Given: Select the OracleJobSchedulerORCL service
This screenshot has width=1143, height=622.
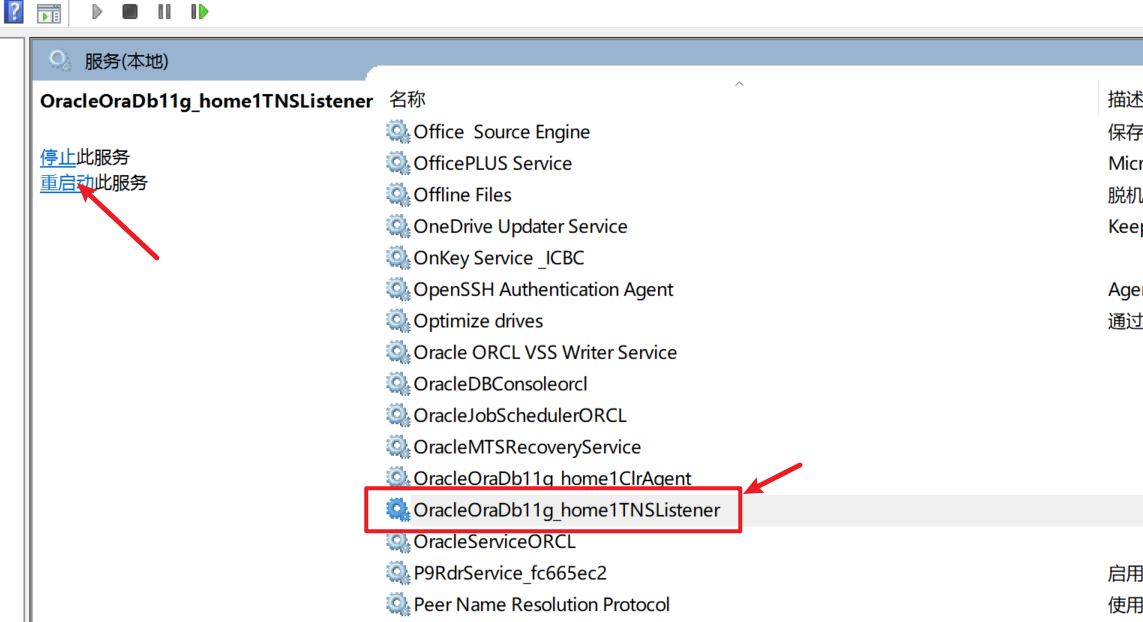Looking at the screenshot, I should point(520,416).
